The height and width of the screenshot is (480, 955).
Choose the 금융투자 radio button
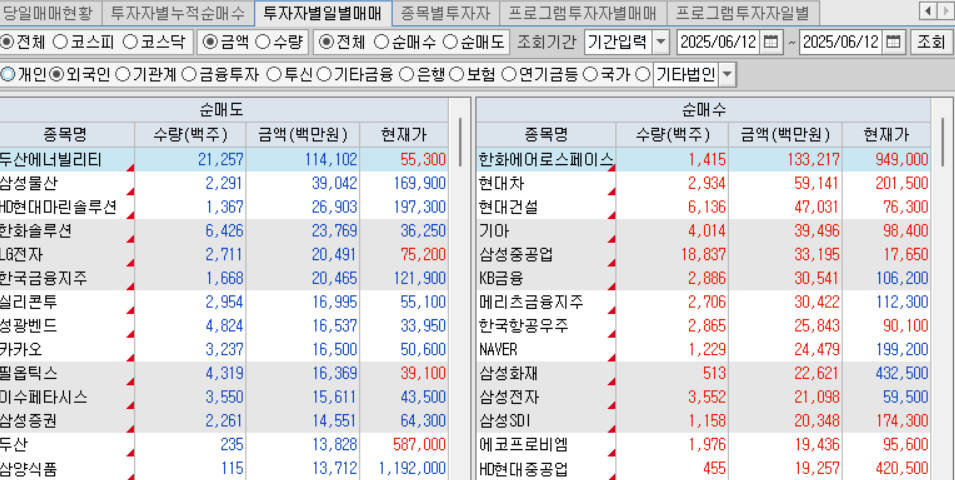[x=189, y=75]
